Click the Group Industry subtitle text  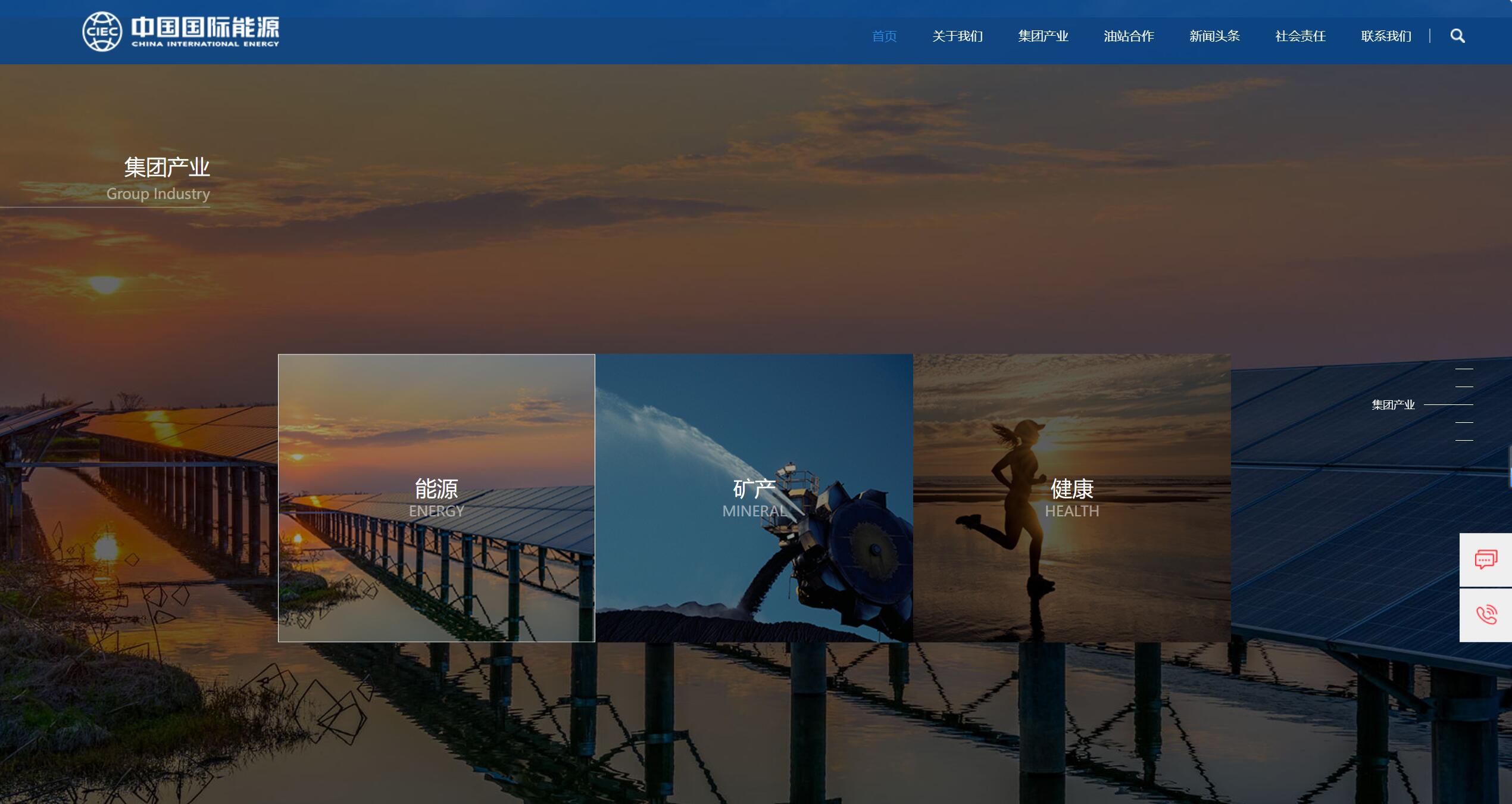[x=158, y=194]
